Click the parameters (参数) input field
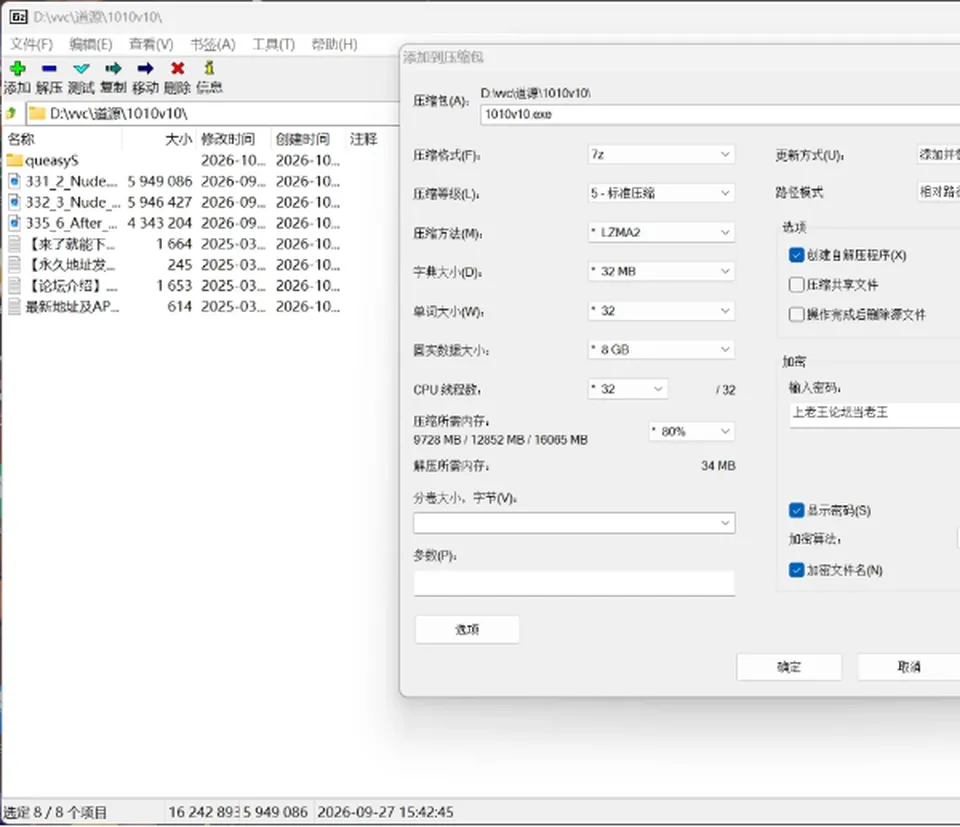The width and height of the screenshot is (960, 827). (574, 583)
